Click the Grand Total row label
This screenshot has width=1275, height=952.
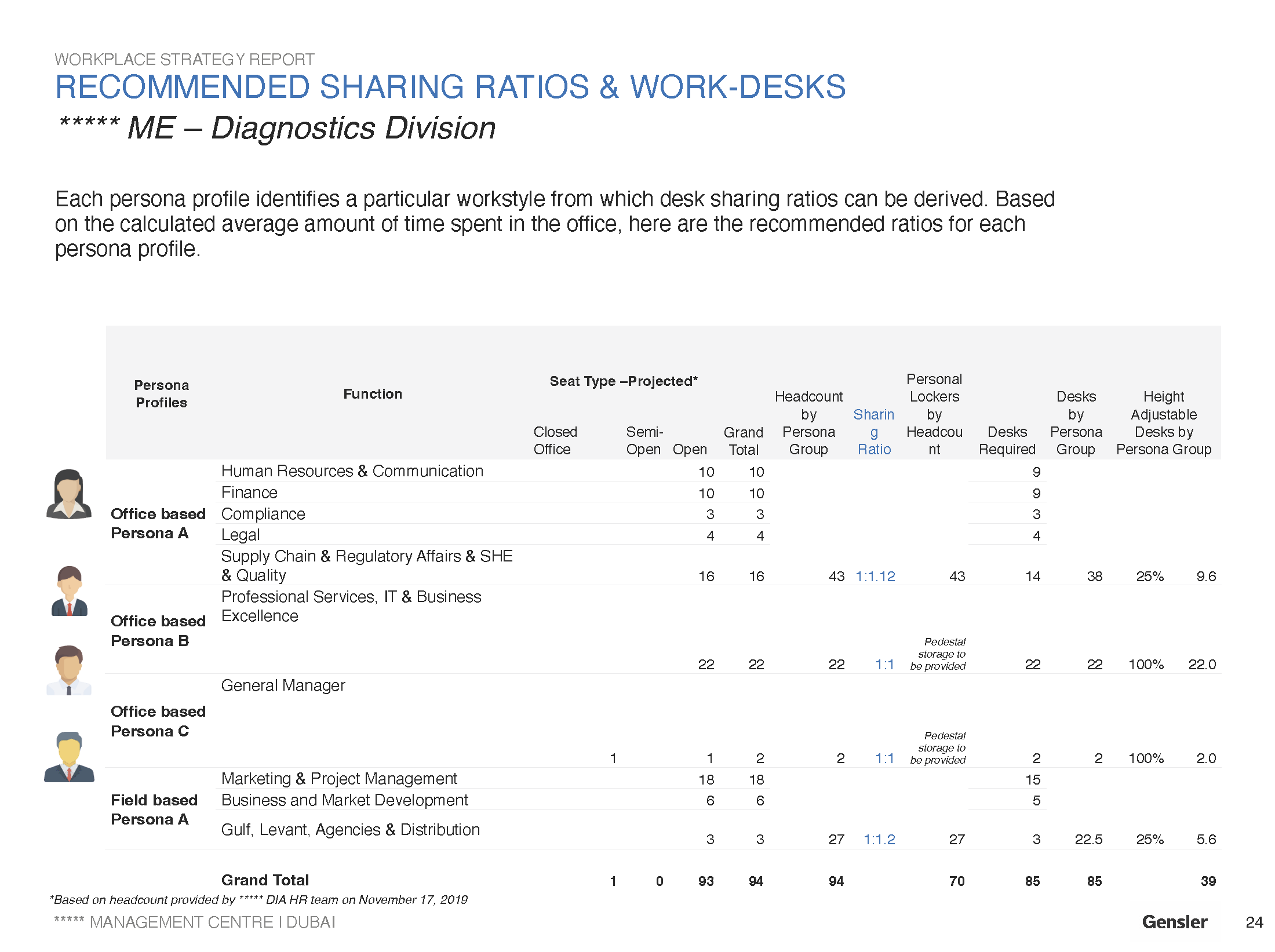(265, 880)
